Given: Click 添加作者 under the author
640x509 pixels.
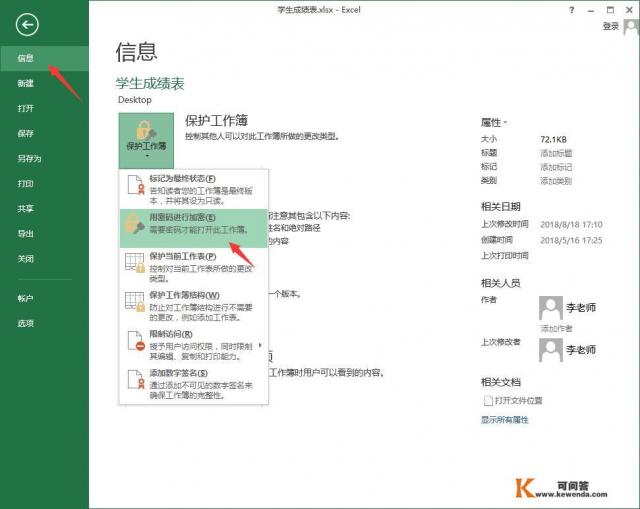Looking at the screenshot, I should click(556, 329).
